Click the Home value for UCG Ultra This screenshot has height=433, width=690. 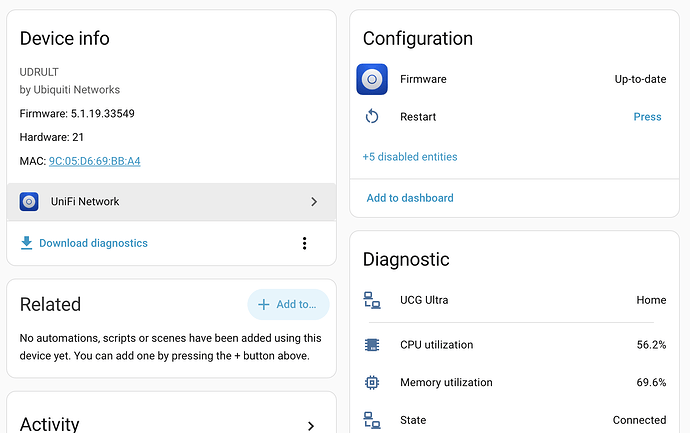coord(651,300)
